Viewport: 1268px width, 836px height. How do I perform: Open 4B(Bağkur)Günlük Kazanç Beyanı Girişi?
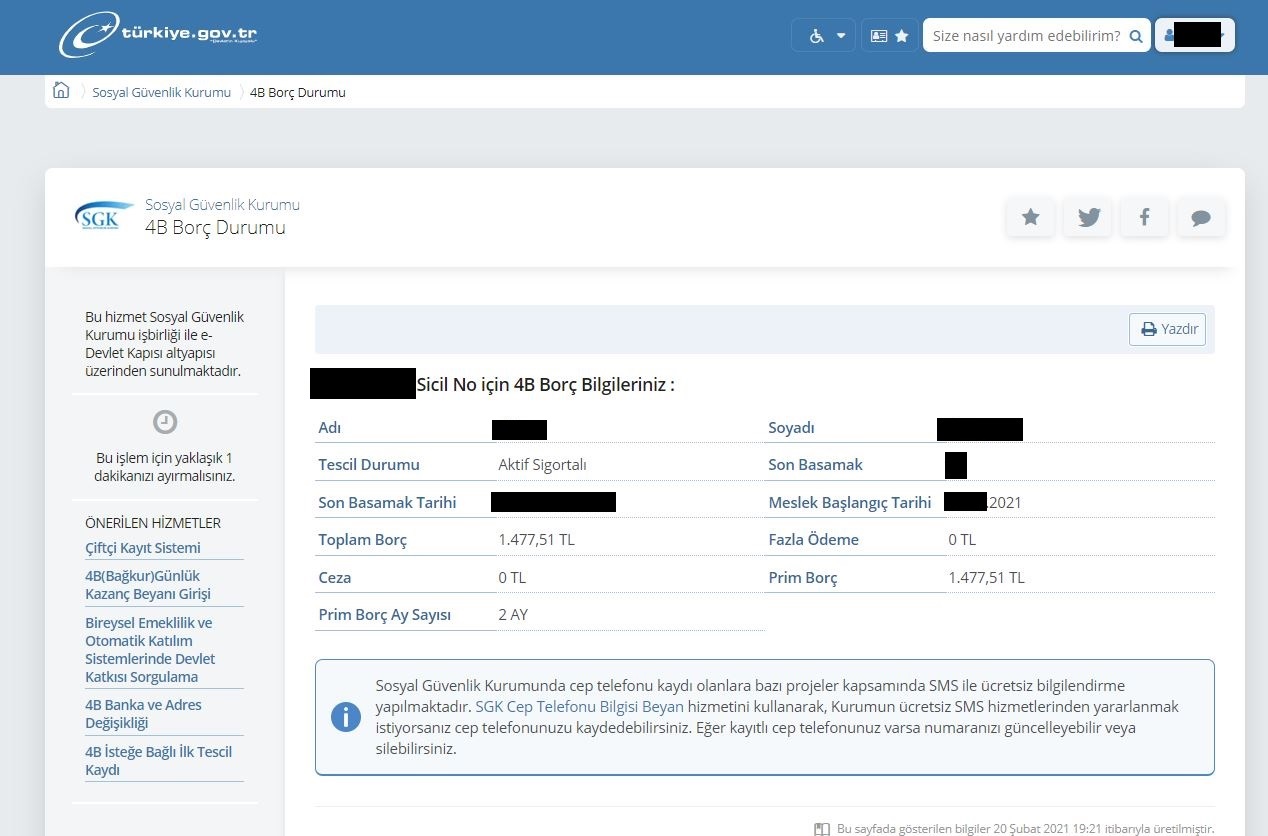pyautogui.click(x=148, y=585)
